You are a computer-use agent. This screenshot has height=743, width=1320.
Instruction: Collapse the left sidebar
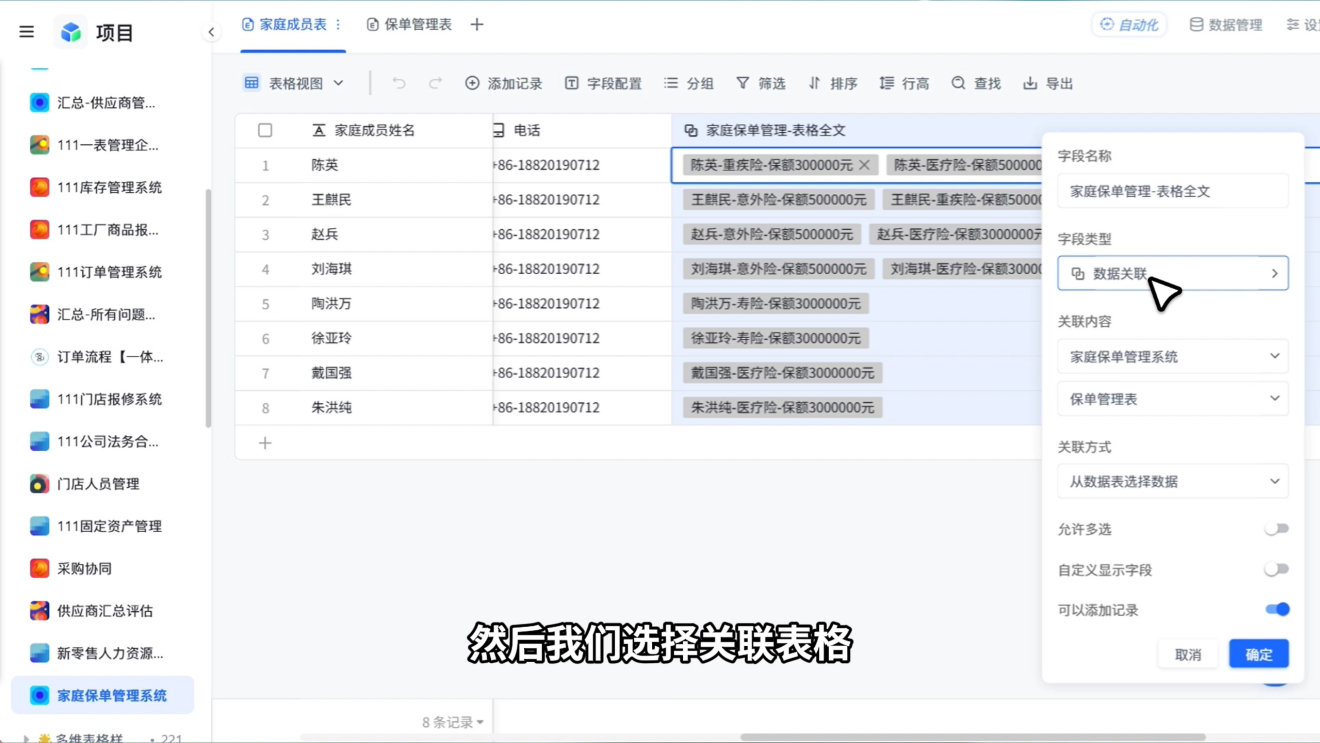click(x=211, y=32)
